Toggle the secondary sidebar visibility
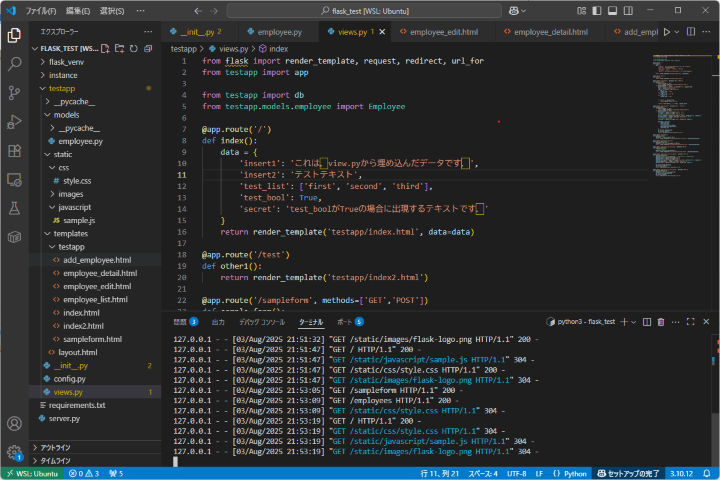Screen dimensions: 720x480 pos(628,11)
